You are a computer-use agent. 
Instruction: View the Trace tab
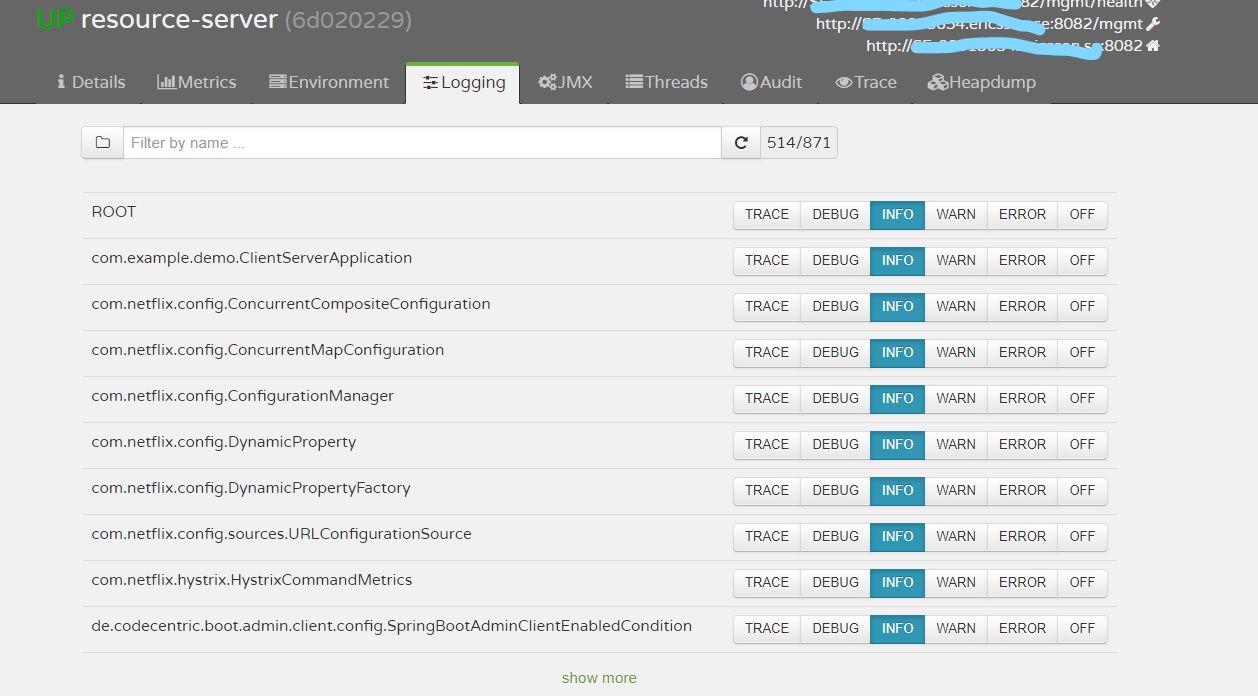click(866, 82)
